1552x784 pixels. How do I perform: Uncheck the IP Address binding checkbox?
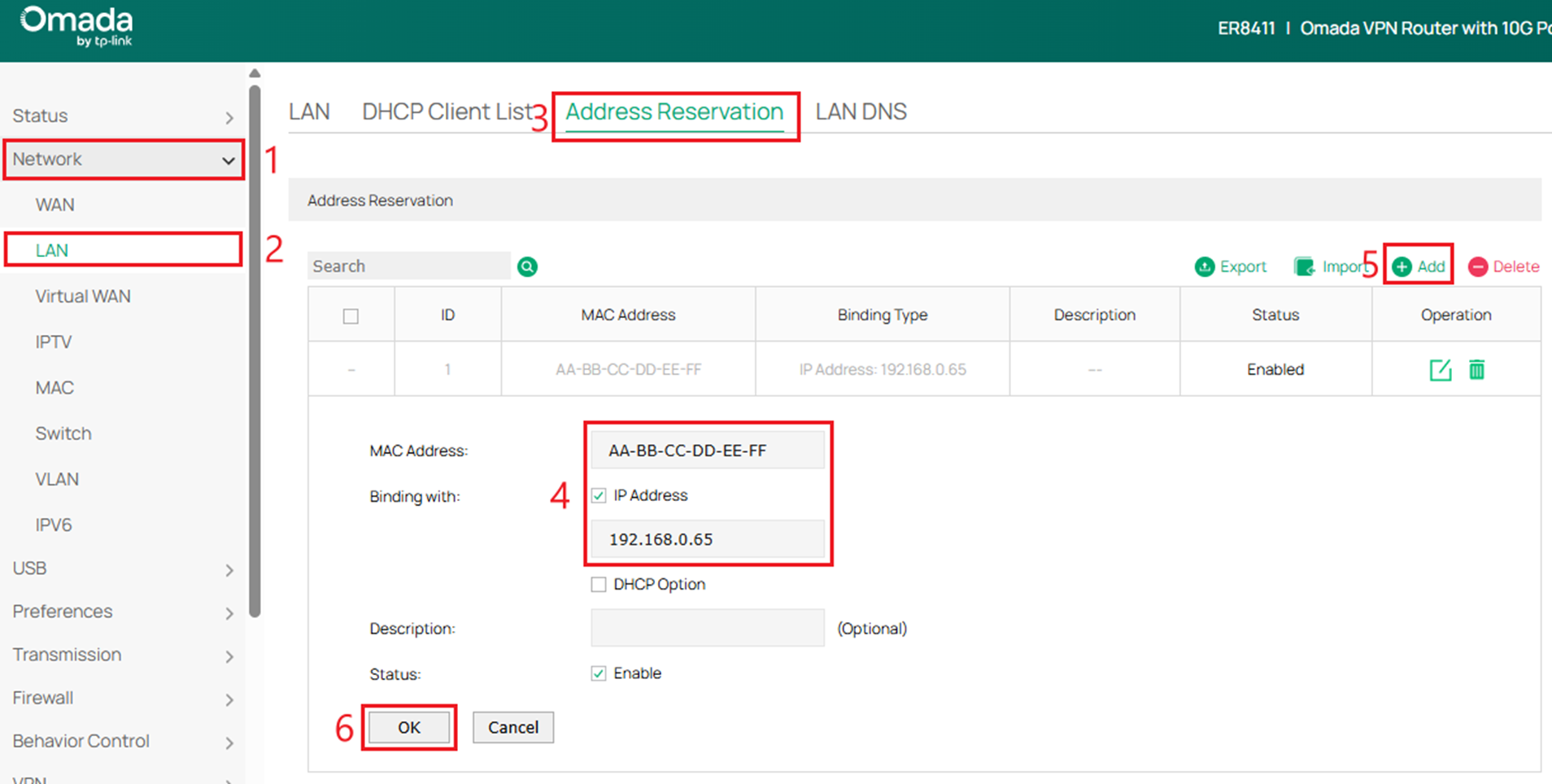click(x=599, y=495)
